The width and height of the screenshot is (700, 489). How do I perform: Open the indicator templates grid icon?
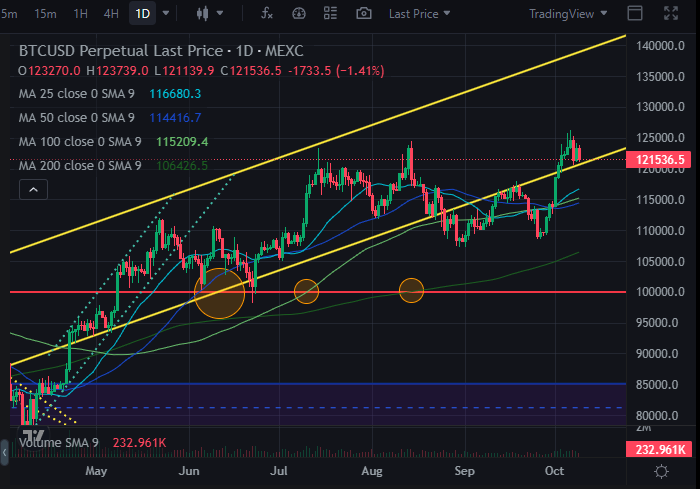click(x=331, y=13)
